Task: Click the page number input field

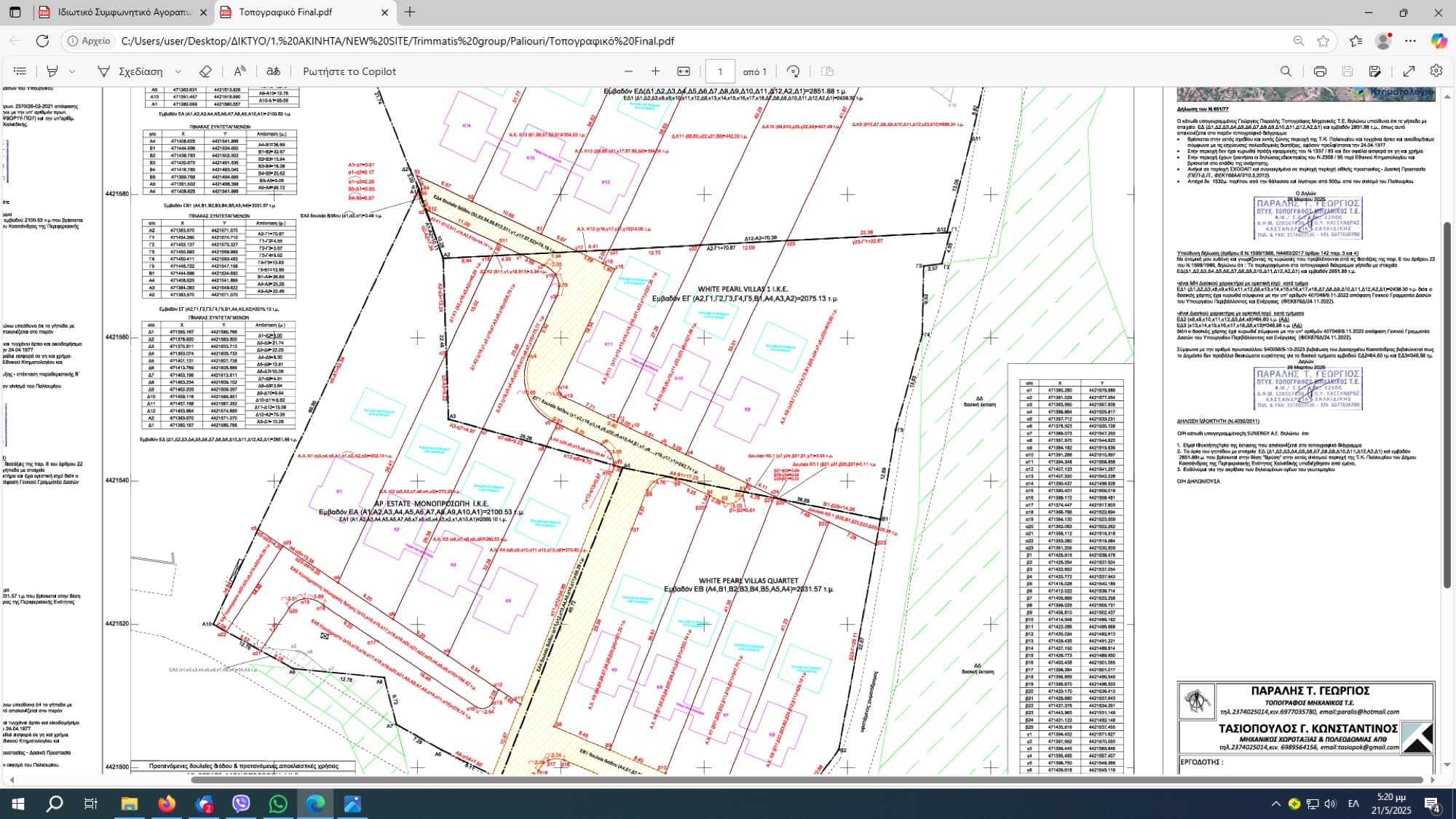Action: [720, 71]
